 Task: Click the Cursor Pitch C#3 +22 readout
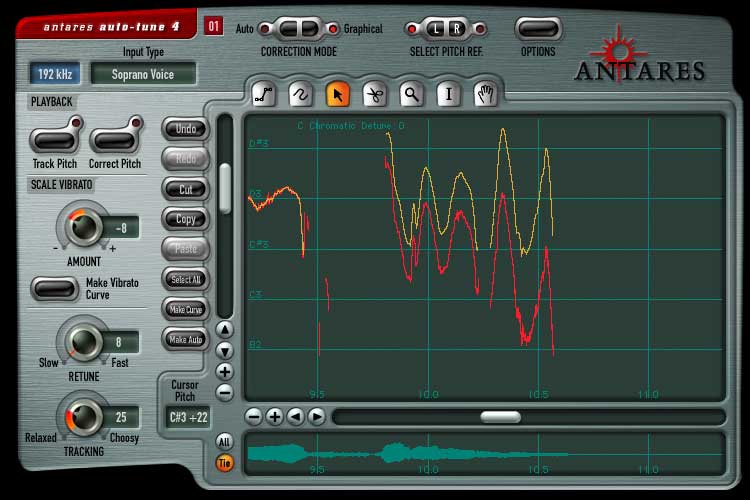188,417
